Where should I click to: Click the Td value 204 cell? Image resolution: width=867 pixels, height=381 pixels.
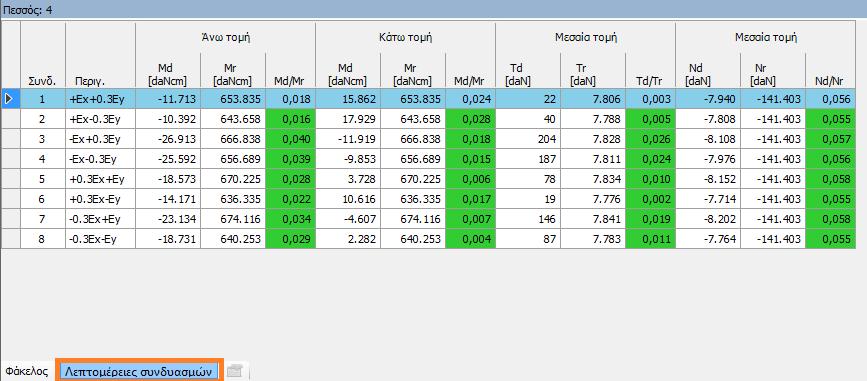tap(527, 139)
